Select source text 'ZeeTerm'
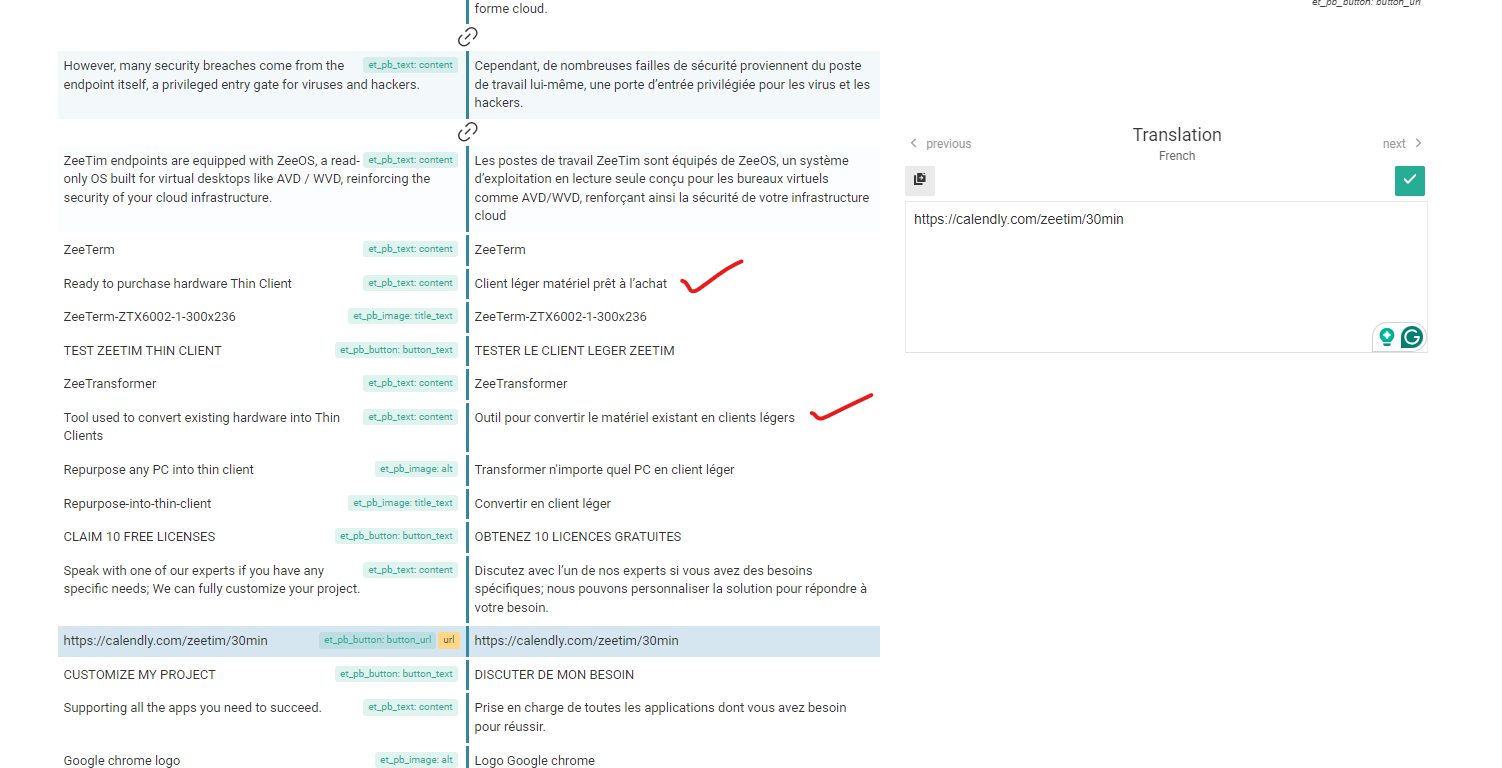This screenshot has width=1502, height=768. point(89,250)
